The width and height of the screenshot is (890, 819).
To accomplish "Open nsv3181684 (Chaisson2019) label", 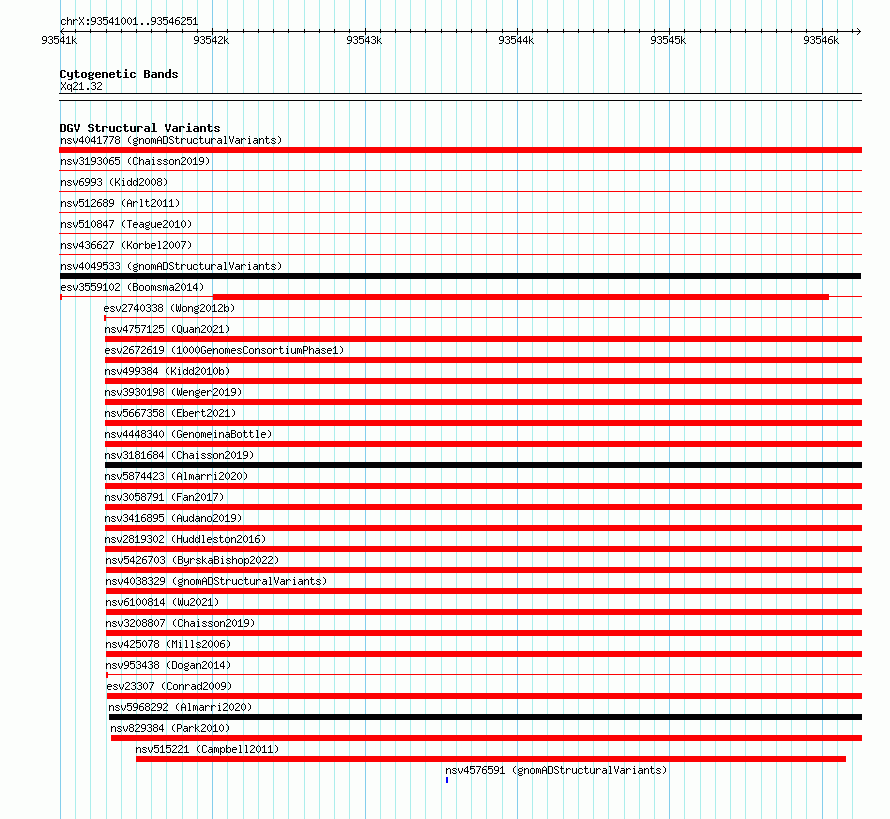I will pos(179,455).
